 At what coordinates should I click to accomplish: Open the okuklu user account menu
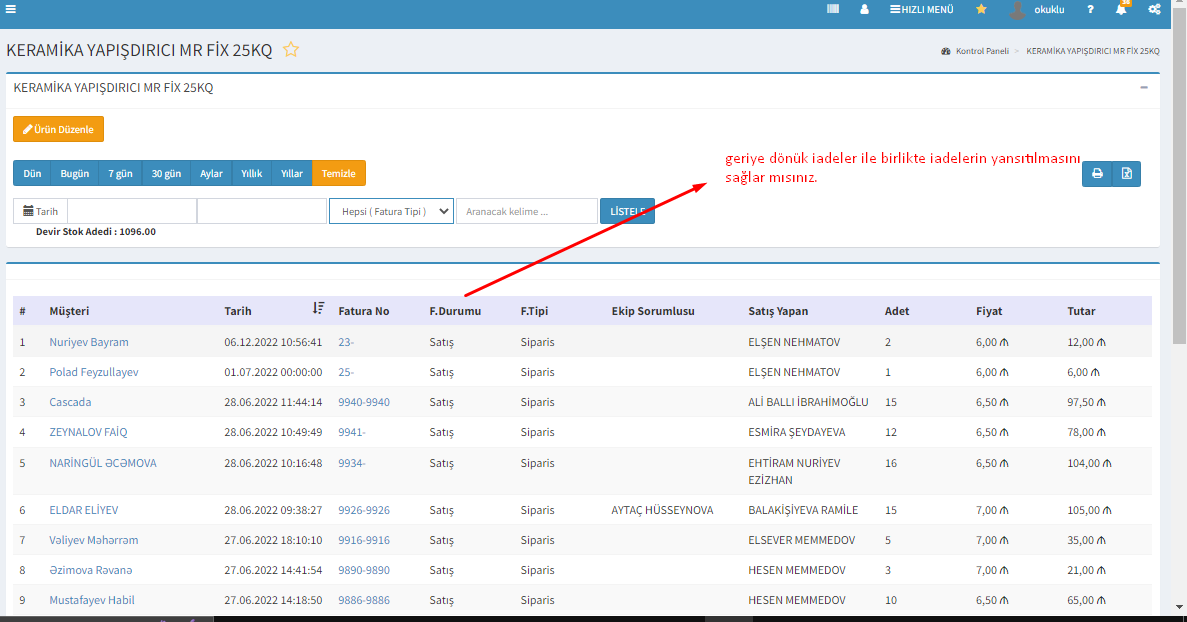point(1036,9)
